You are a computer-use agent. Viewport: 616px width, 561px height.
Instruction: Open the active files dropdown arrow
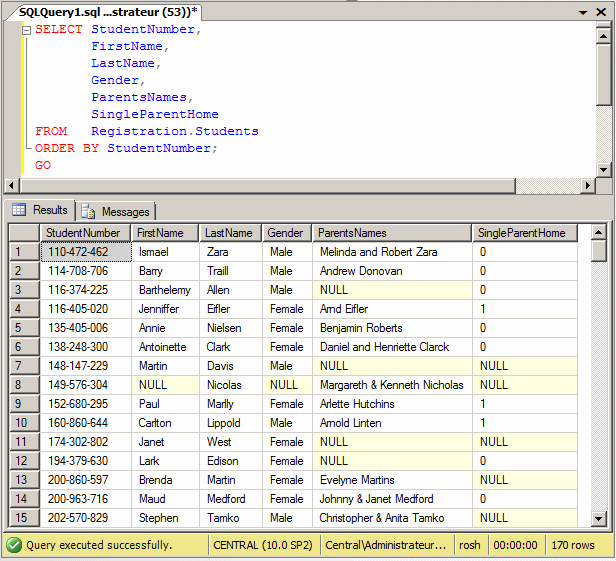click(x=583, y=13)
